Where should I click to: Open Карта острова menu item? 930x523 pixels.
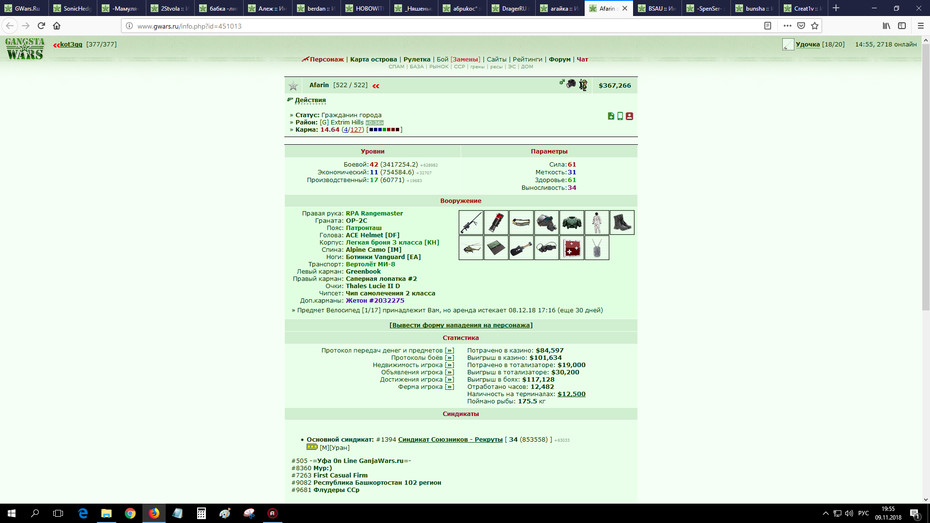coord(374,59)
